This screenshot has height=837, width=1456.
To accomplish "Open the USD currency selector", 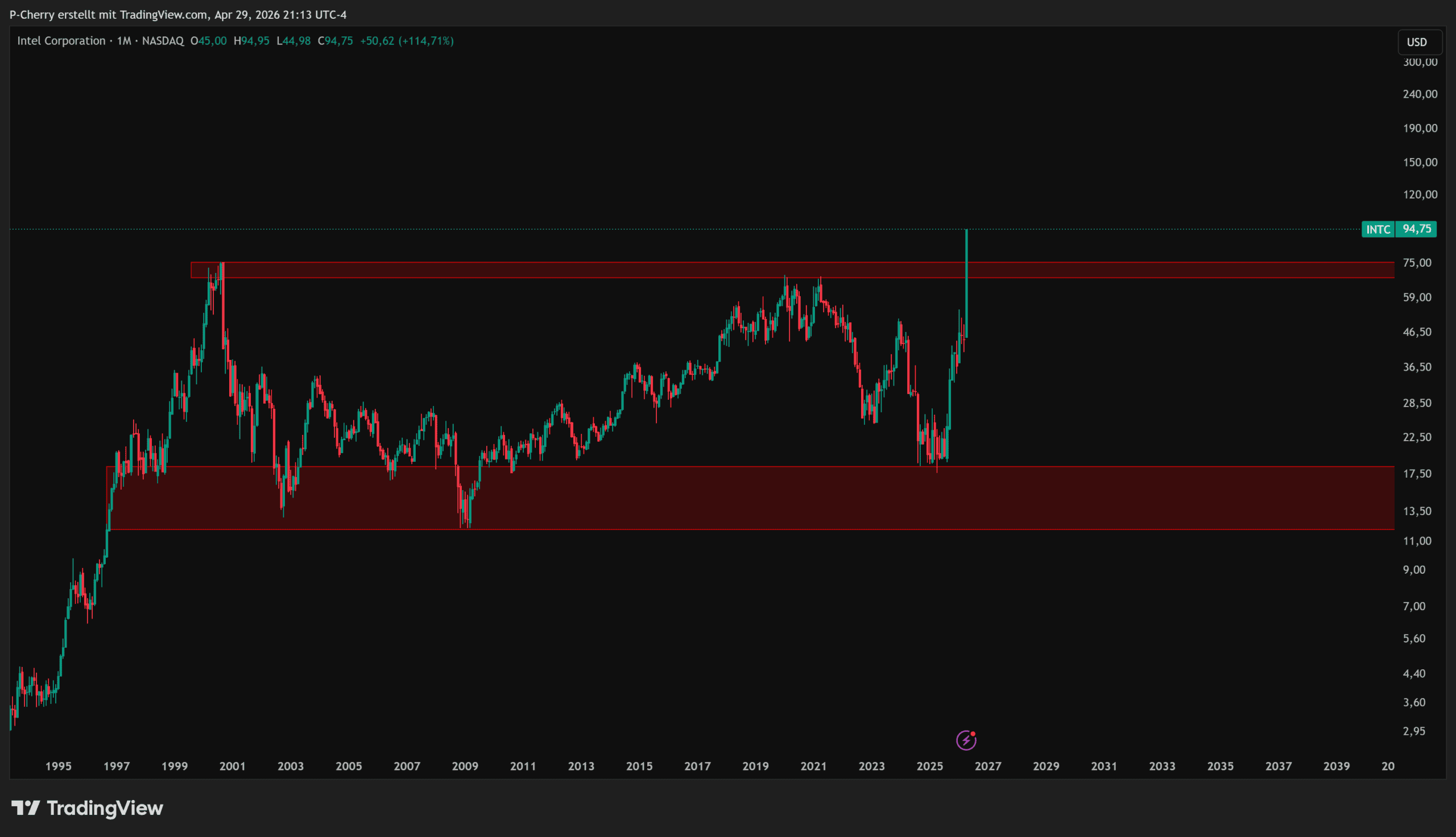I will (1417, 42).
